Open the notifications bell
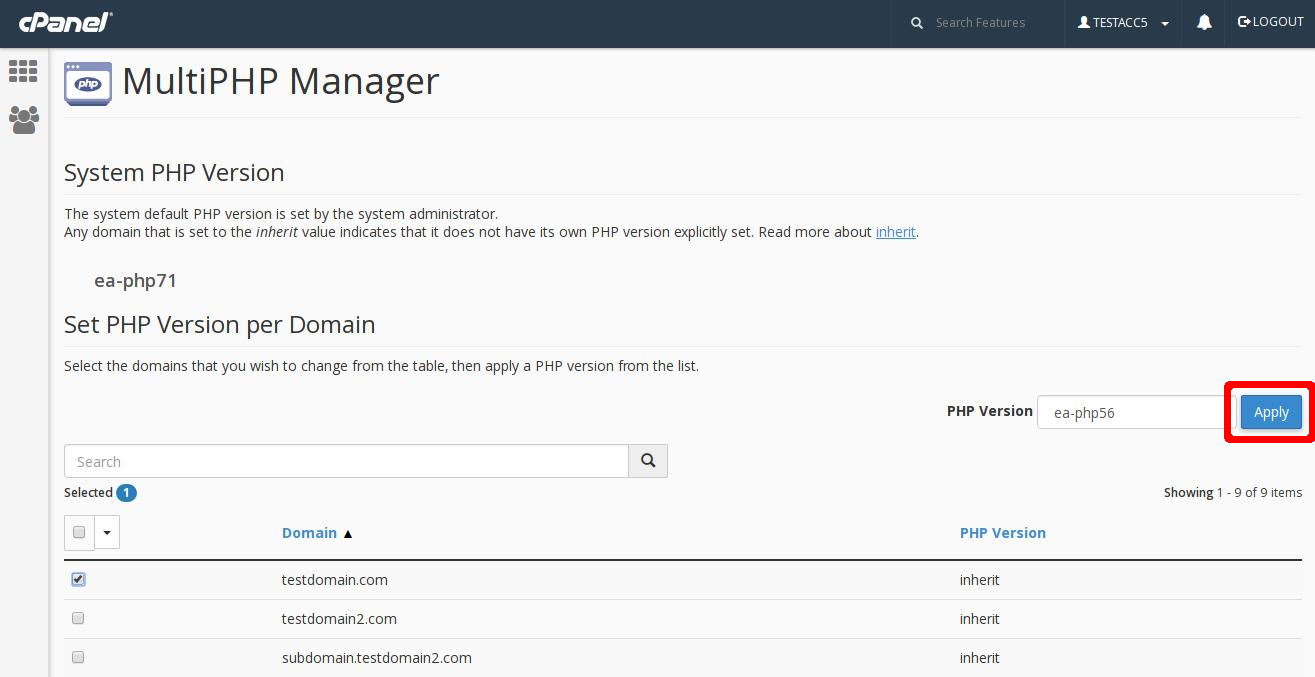1315x677 pixels. [x=1204, y=22]
